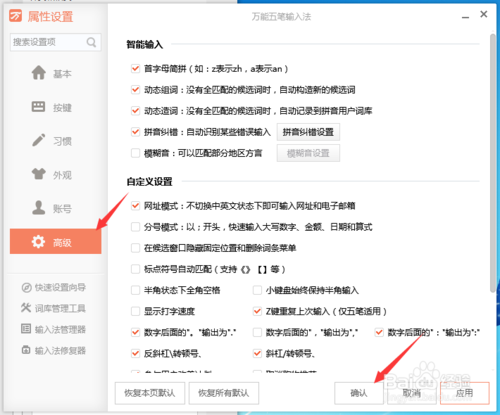Toggle 动态造词 checkbox

135,111
